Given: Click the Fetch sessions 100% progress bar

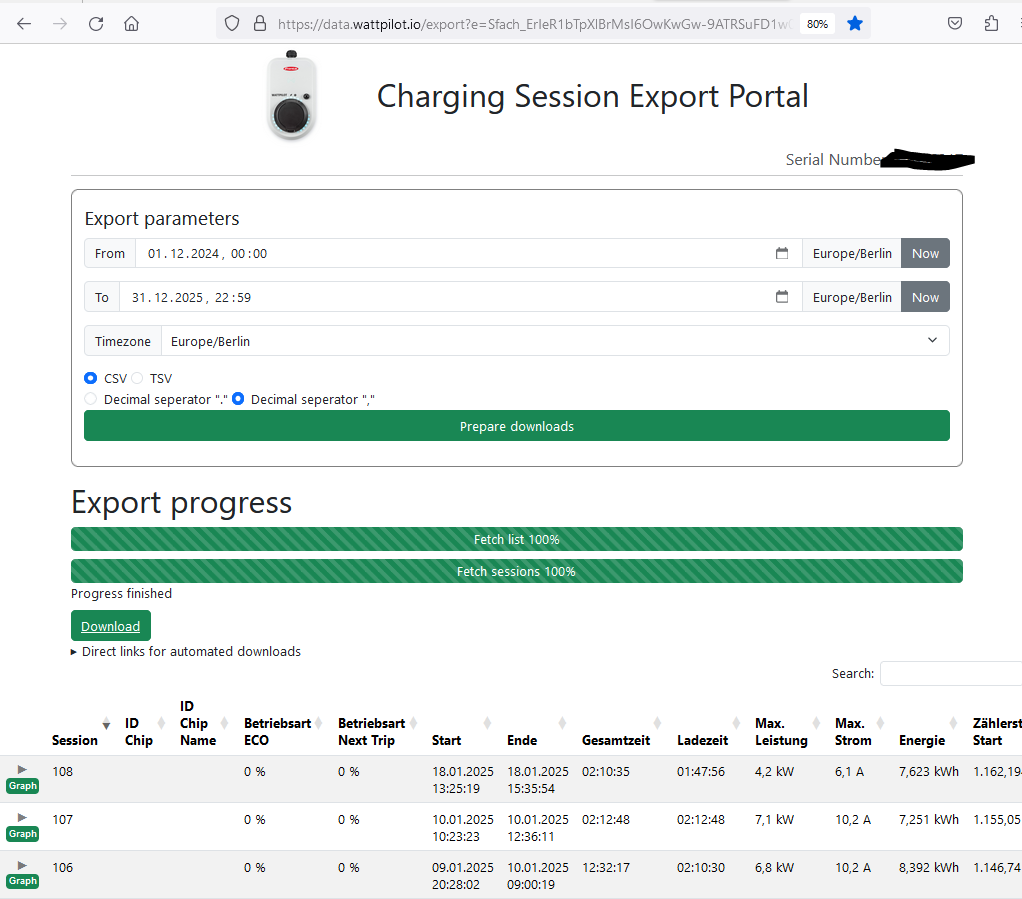Looking at the screenshot, I should [516, 572].
